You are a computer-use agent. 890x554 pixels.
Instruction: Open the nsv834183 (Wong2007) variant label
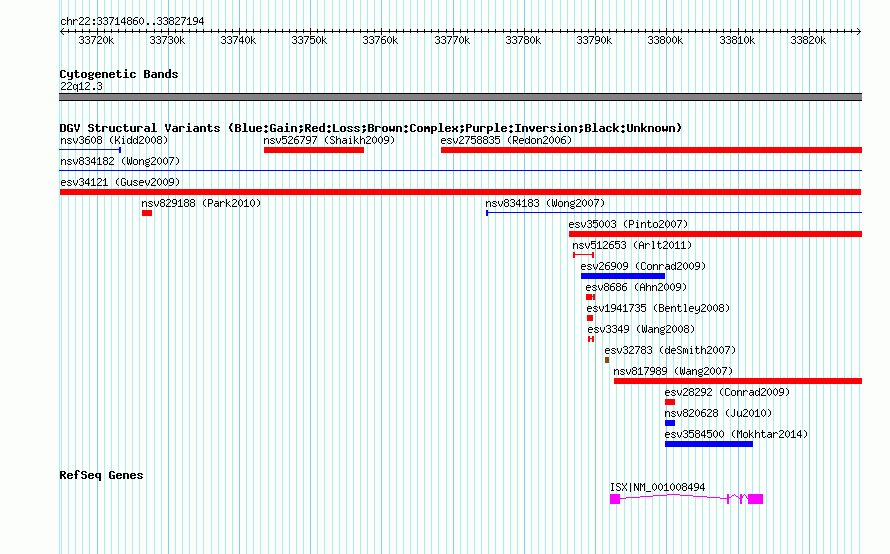click(545, 203)
